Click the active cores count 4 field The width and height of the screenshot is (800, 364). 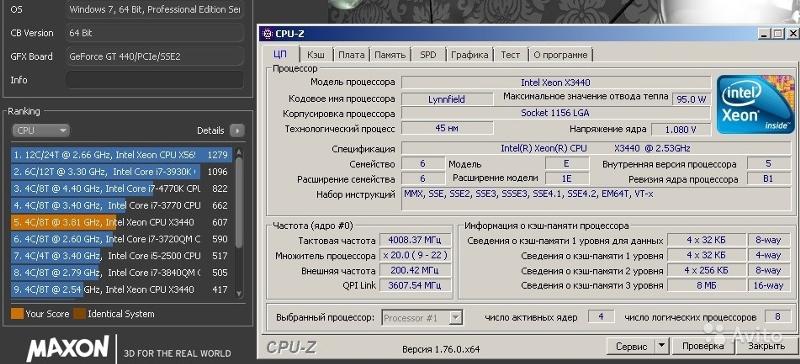pos(601,317)
